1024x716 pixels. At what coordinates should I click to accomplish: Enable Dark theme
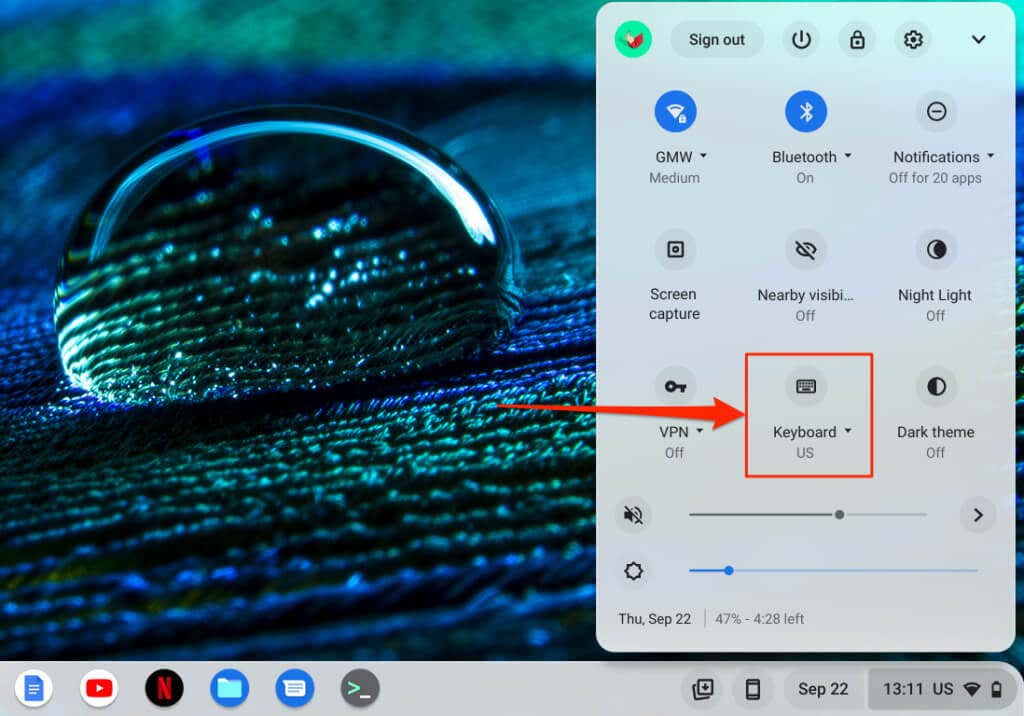(x=936, y=386)
